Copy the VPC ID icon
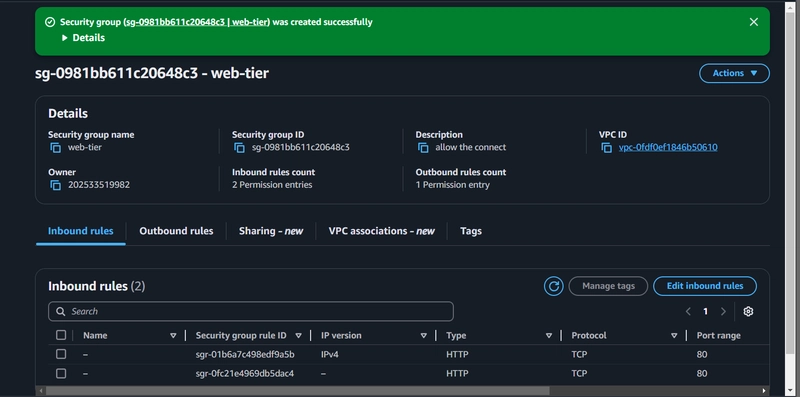This screenshot has width=800, height=397. click(x=606, y=147)
